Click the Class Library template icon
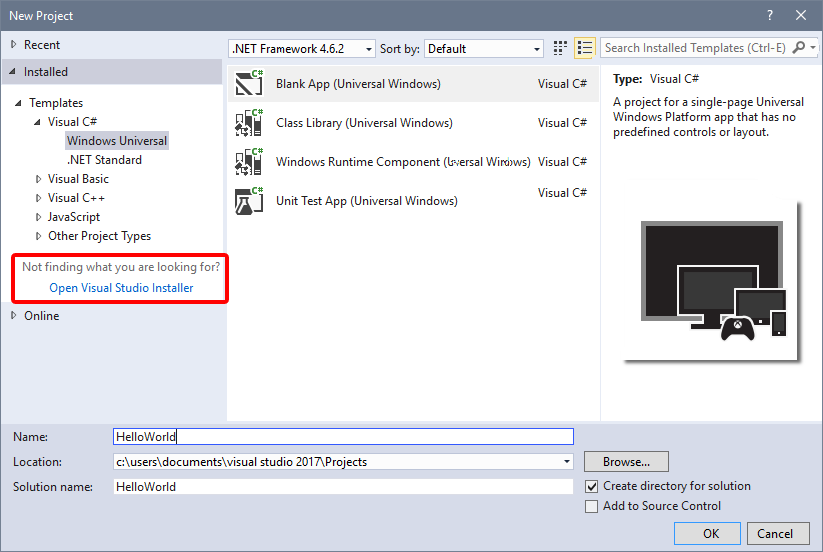823x552 pixels. (x=249, y=123)
